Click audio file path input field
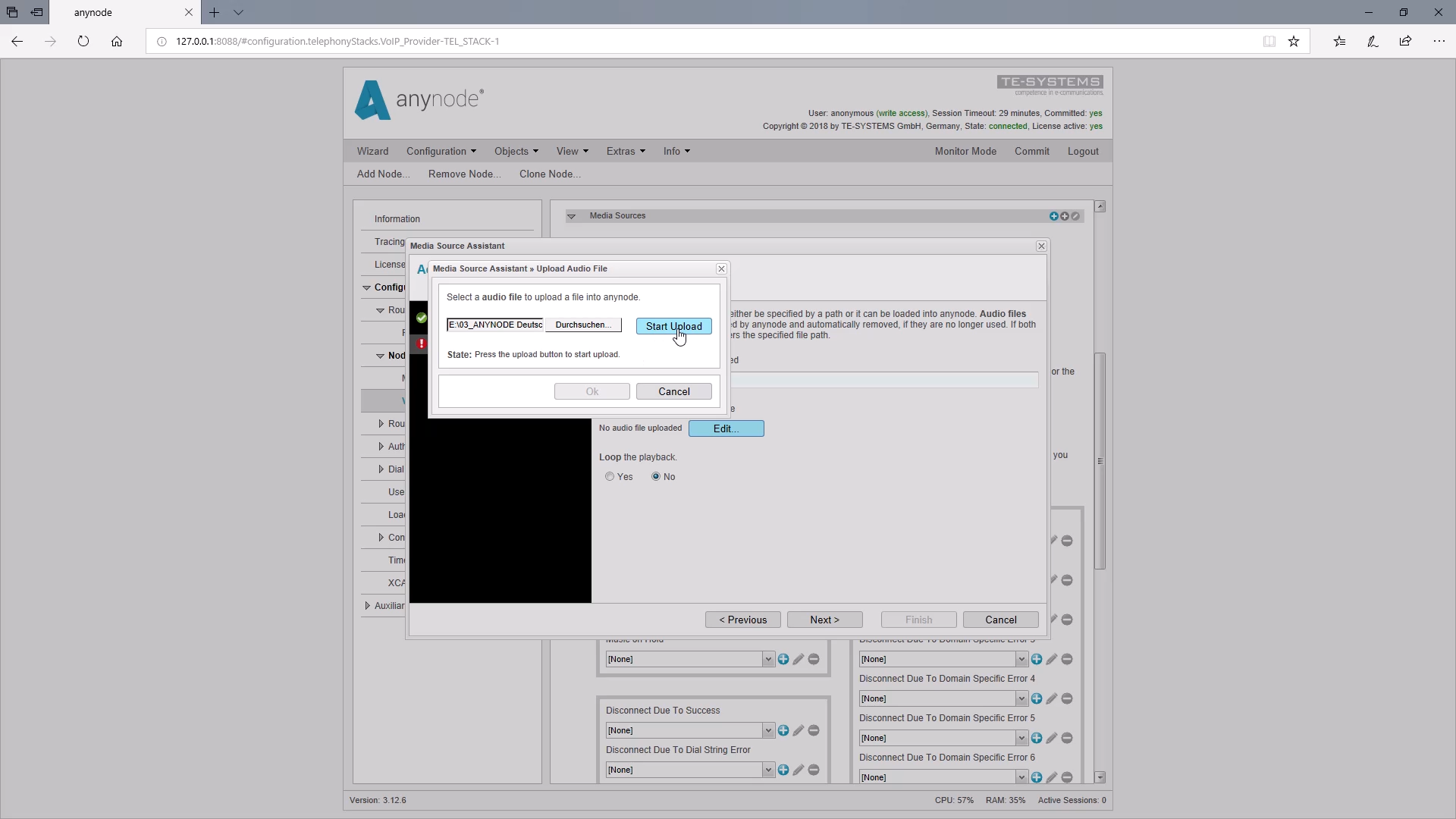Viewport: 1456px width, 819px height. (x=495, y=325)
